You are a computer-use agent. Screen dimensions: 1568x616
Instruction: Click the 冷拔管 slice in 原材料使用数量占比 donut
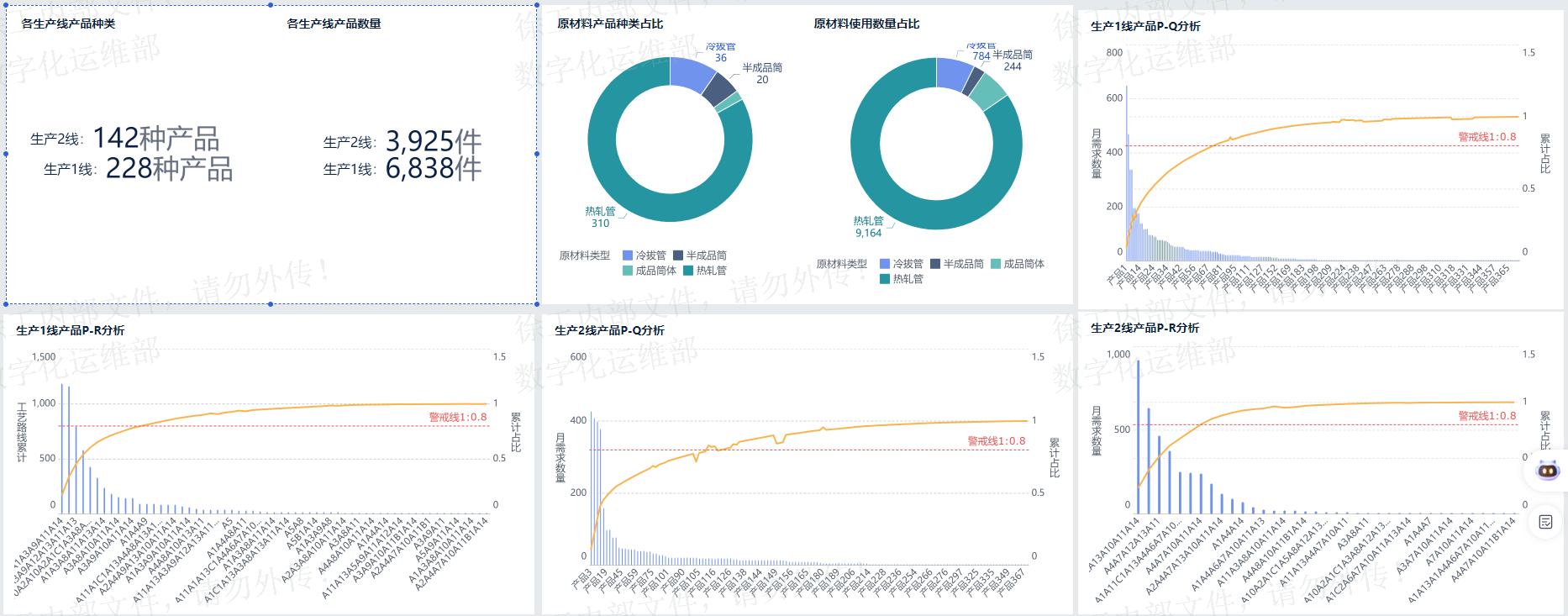[952, 73]
